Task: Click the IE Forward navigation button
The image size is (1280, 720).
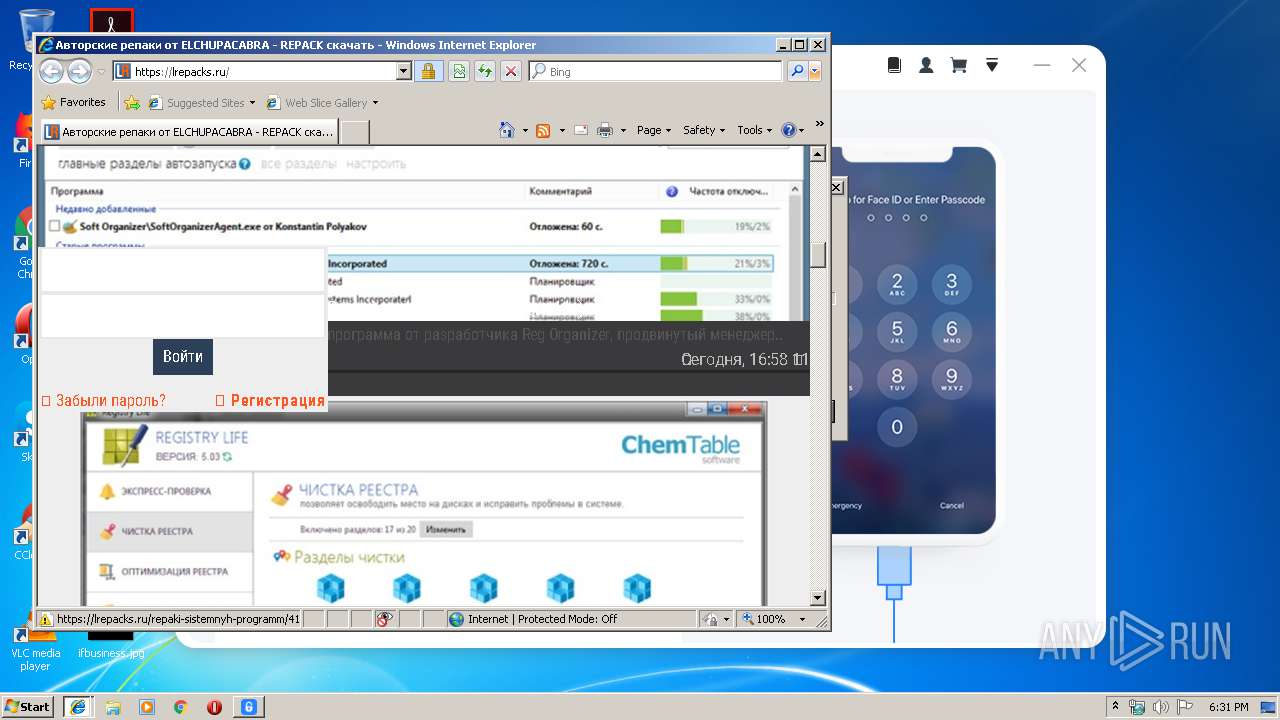Action: pos(79,71)
